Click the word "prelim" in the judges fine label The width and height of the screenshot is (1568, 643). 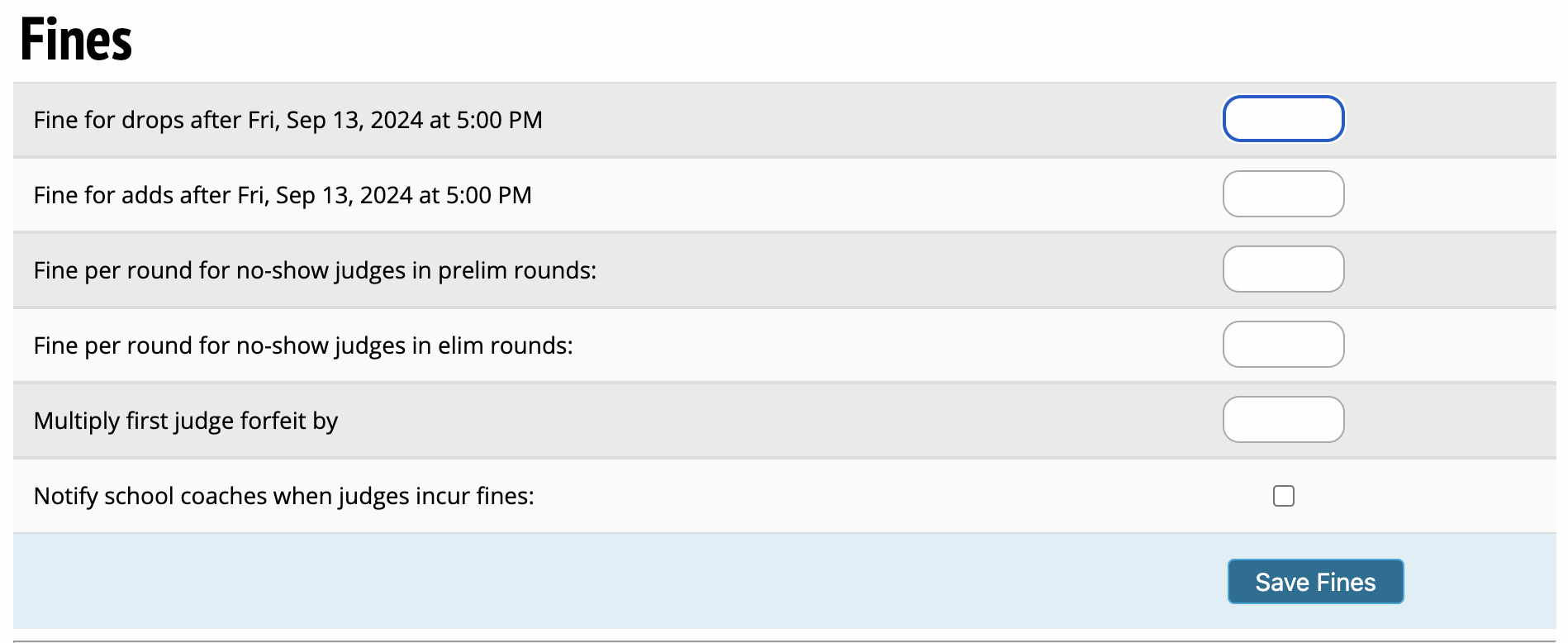click(x=473, y=270)
